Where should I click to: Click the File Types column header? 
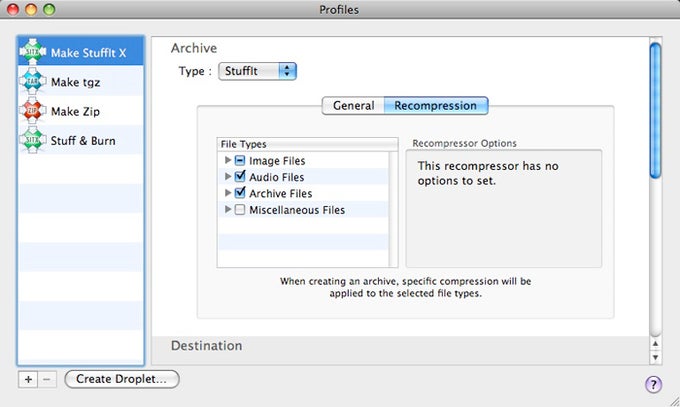(307, 144)
